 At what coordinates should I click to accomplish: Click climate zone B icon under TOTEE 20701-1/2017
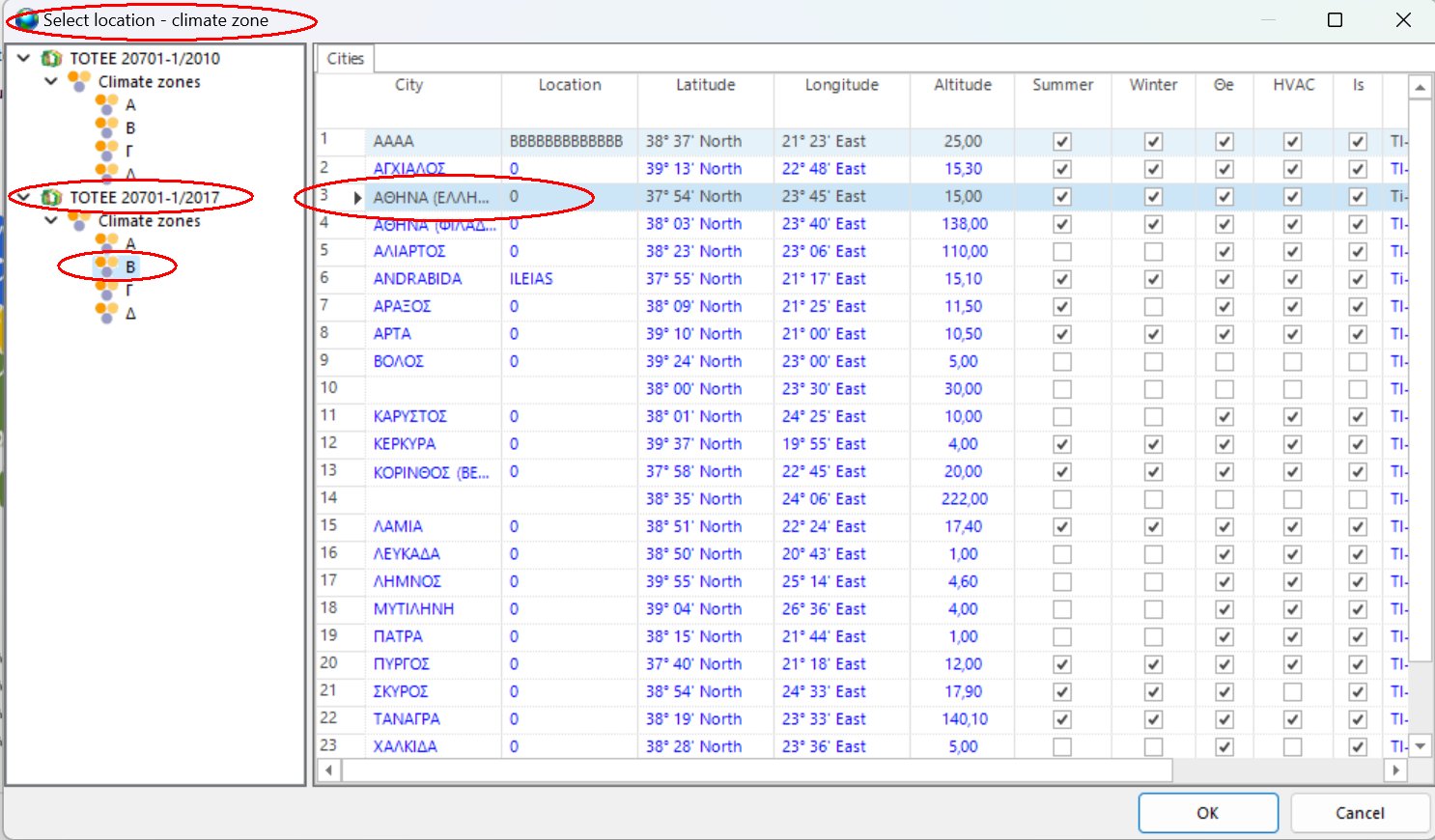[106, 266]
